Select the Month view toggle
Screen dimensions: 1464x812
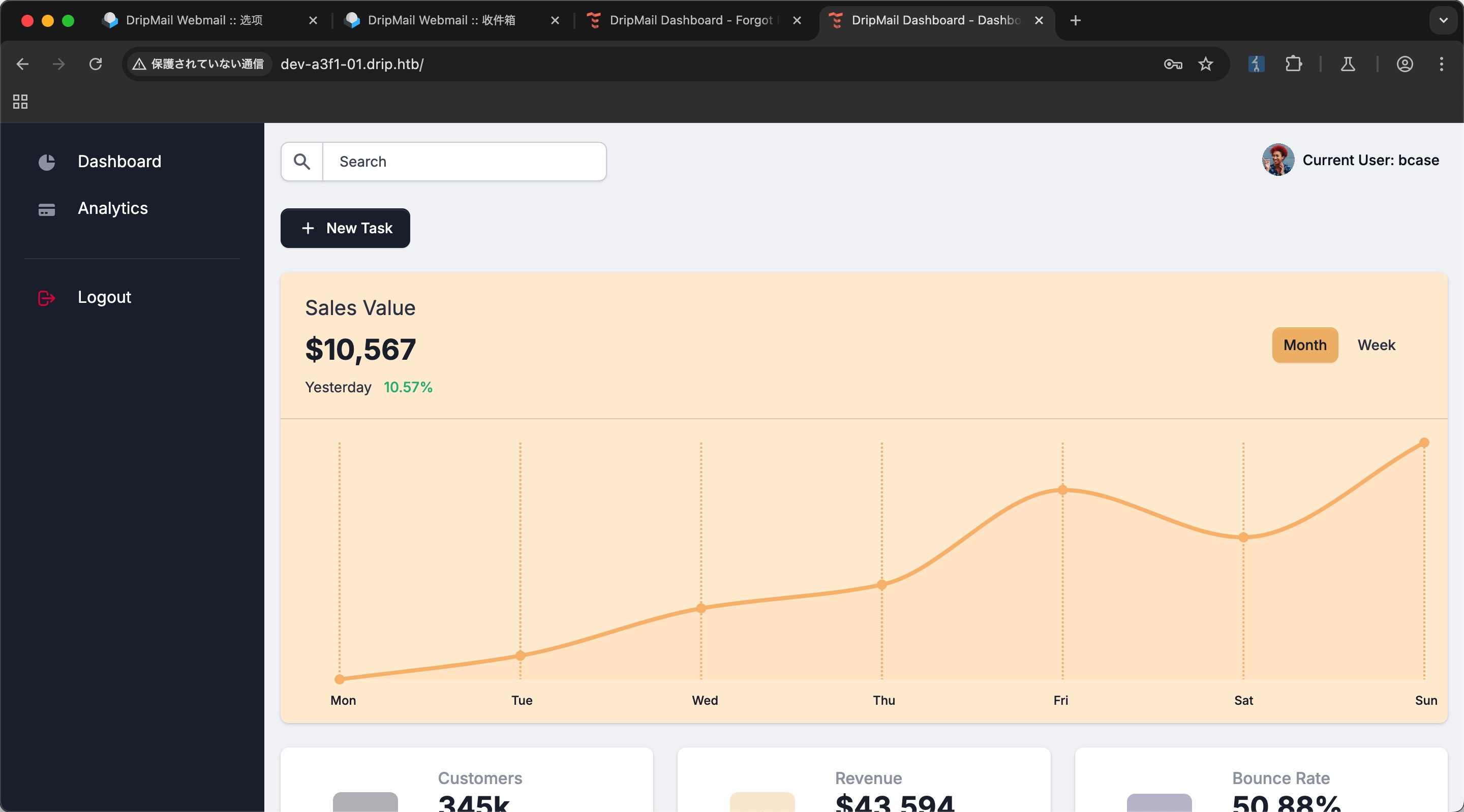click(1304, 345)
